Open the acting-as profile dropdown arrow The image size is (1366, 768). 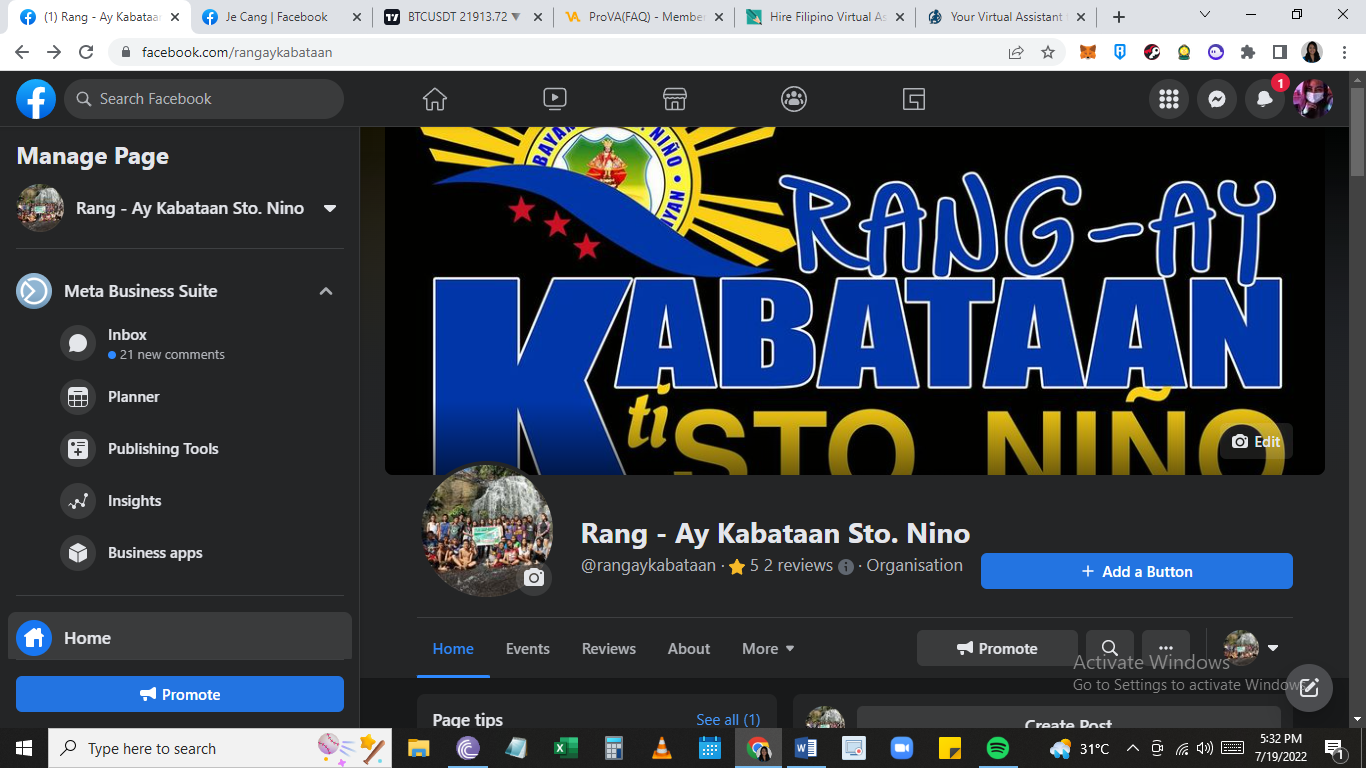(x=1273, y=648)
